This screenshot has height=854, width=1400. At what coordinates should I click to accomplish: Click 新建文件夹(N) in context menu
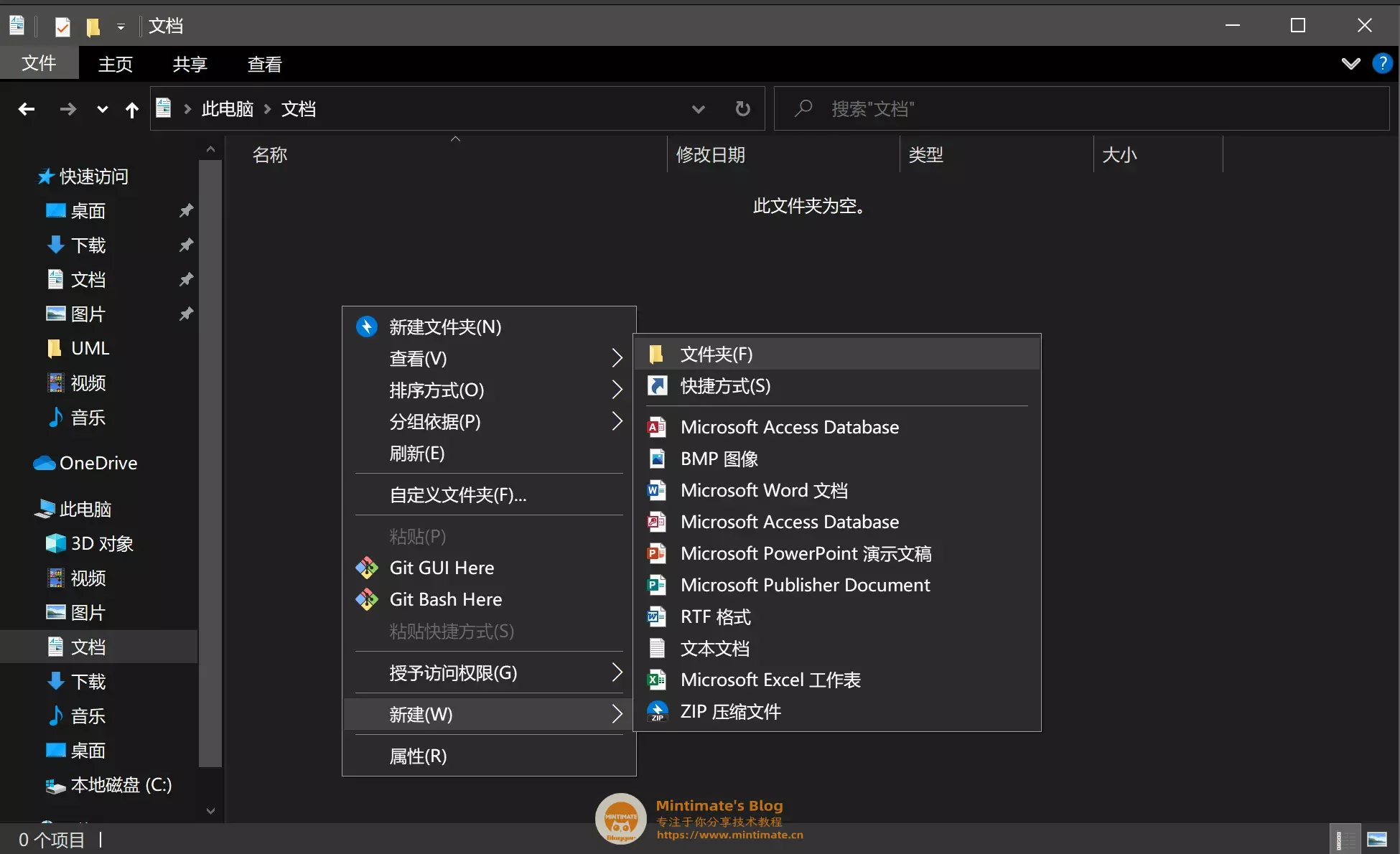point(489,327)
